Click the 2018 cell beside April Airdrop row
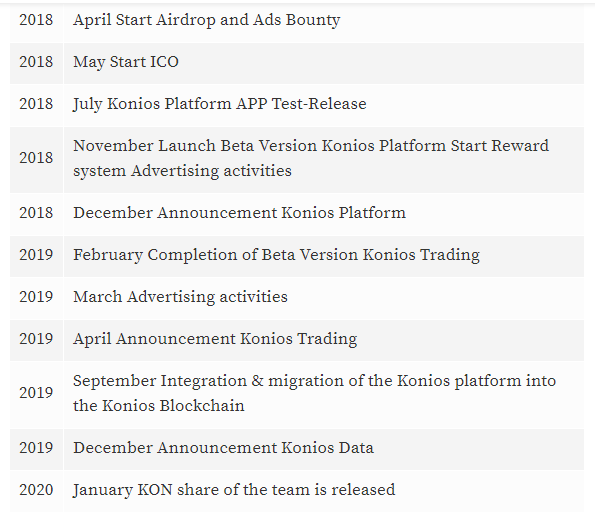 (36, 20)
